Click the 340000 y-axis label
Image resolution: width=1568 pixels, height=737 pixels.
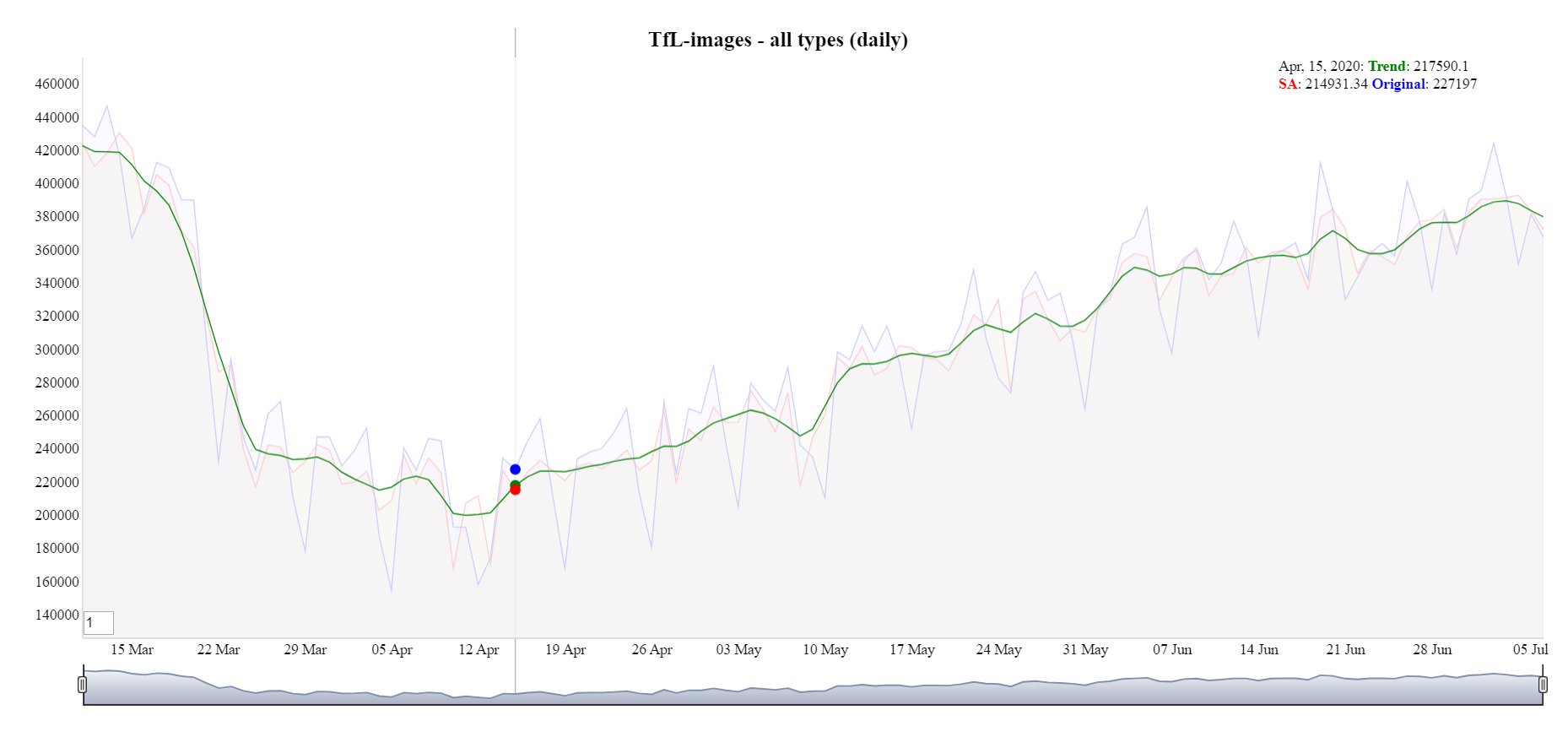pyautogui.click(x=57, y=283)
